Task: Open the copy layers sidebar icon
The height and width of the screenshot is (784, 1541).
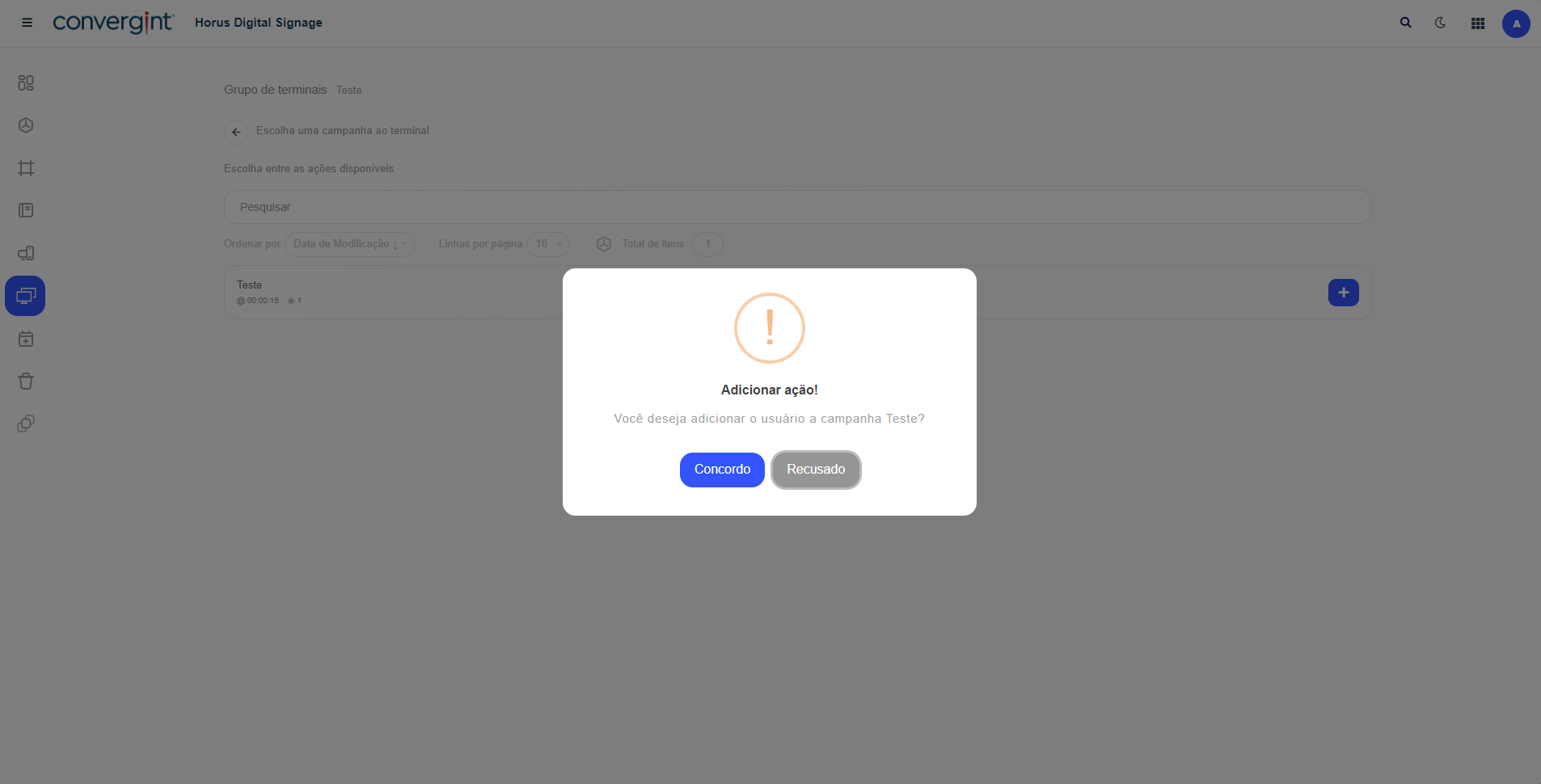Action: (26, 424)
